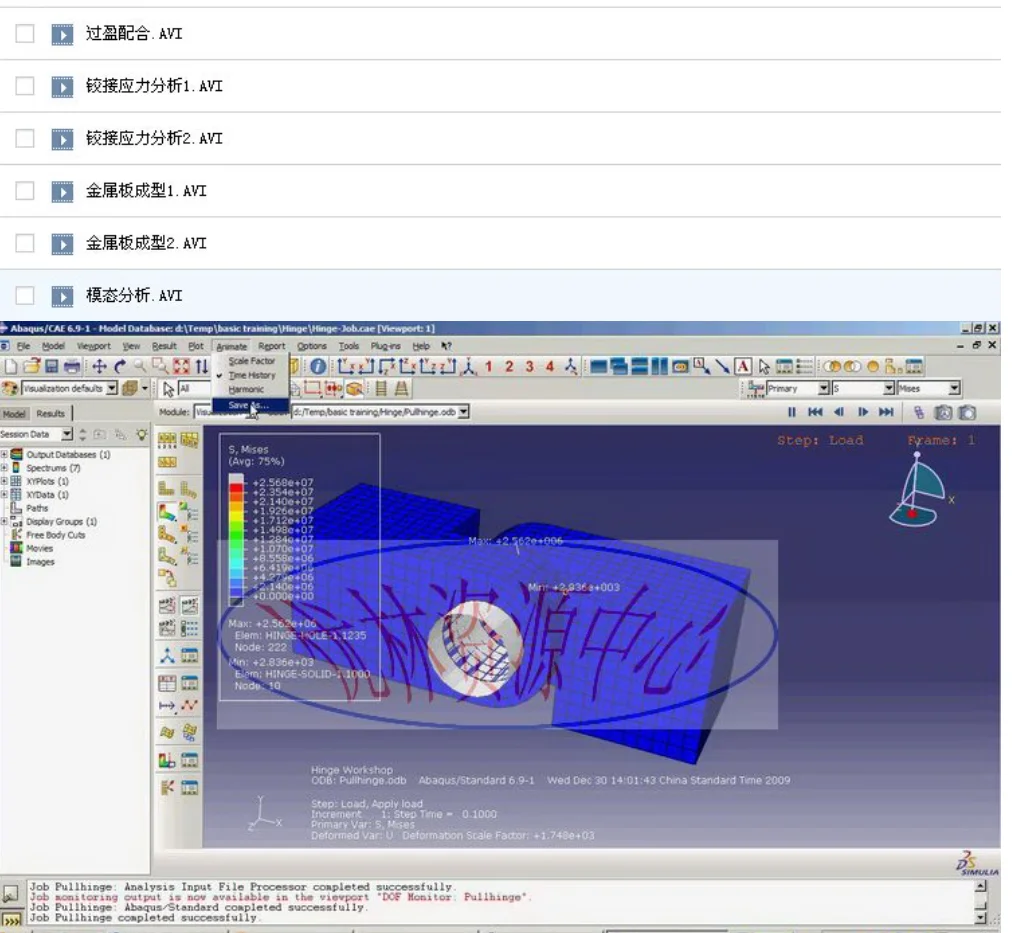The width and height of the screenshot is (1012, 933).
Task: Open the Session Data dropdown
Action: pos(67,434)
